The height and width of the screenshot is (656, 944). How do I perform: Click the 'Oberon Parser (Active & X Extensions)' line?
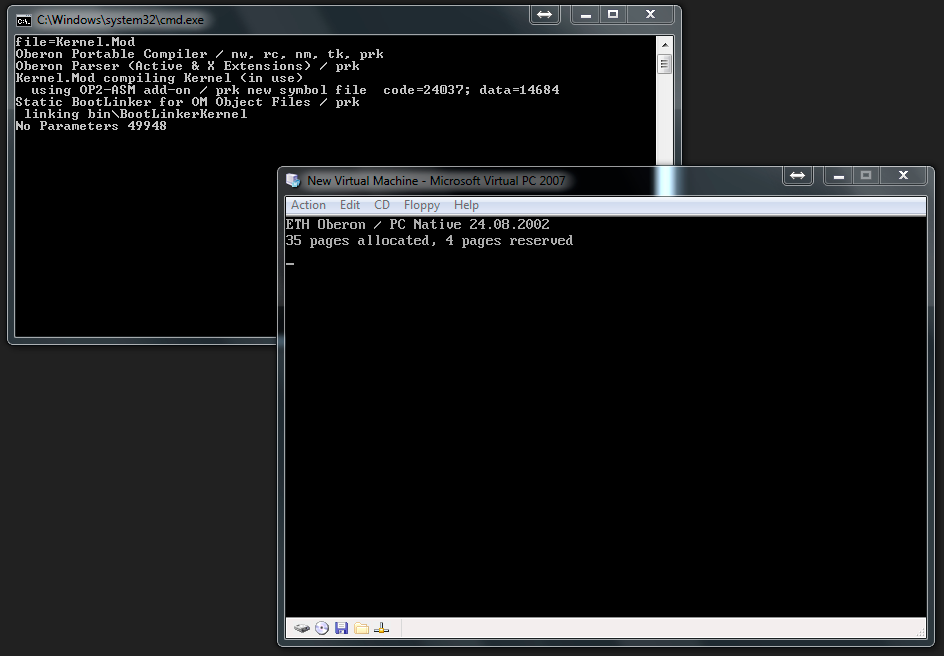pyautogui.click(x=187, y=66)
